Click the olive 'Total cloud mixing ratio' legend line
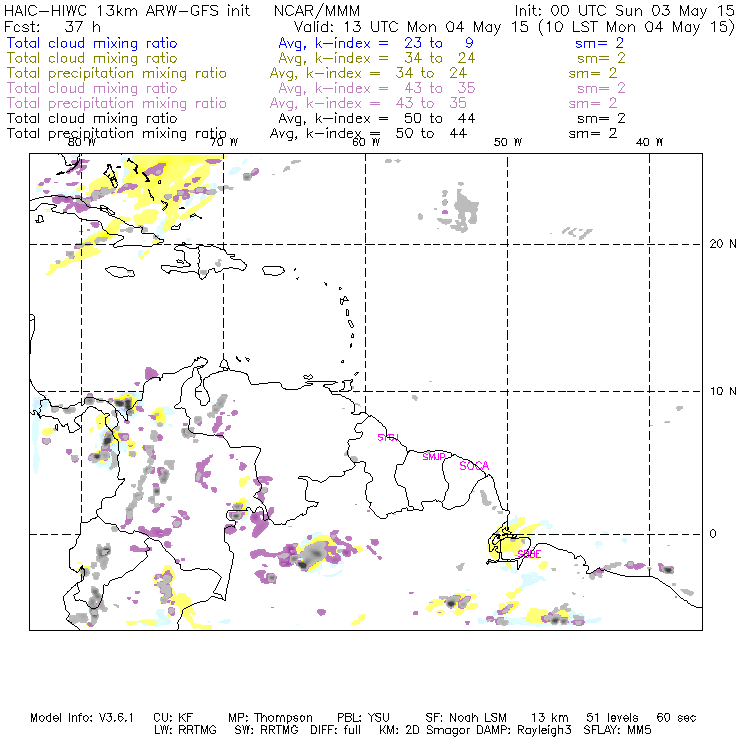The height and width of the screenshot is (740, 740). [92, 58]
